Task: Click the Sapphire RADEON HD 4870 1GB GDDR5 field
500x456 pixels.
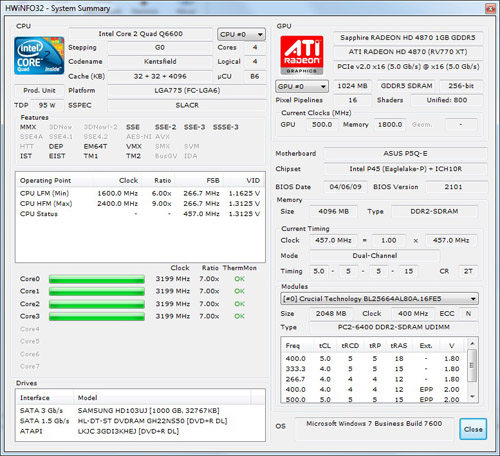Action: [408, 38]
